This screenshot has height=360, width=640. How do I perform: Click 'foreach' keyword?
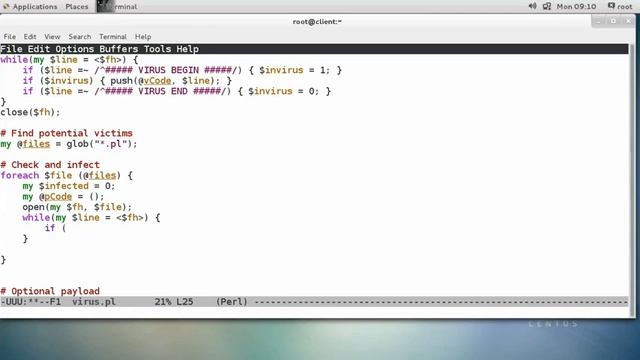click(x=20, y=176)
